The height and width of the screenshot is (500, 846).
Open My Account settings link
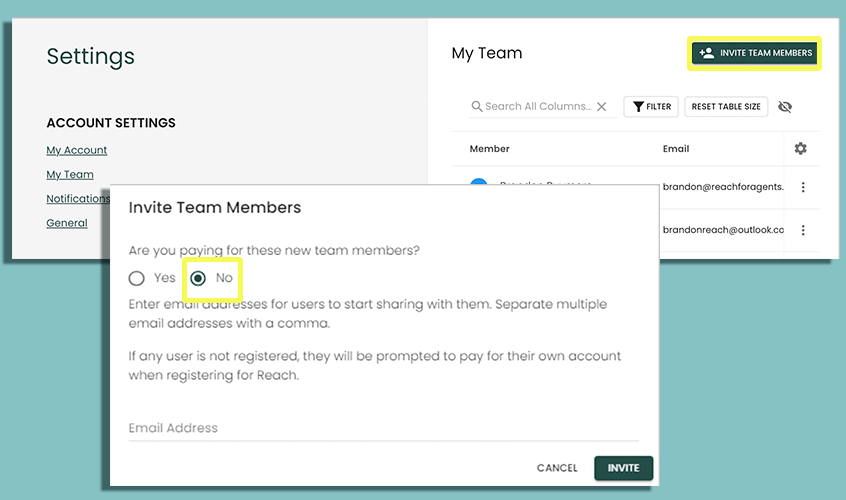(76, 150)
